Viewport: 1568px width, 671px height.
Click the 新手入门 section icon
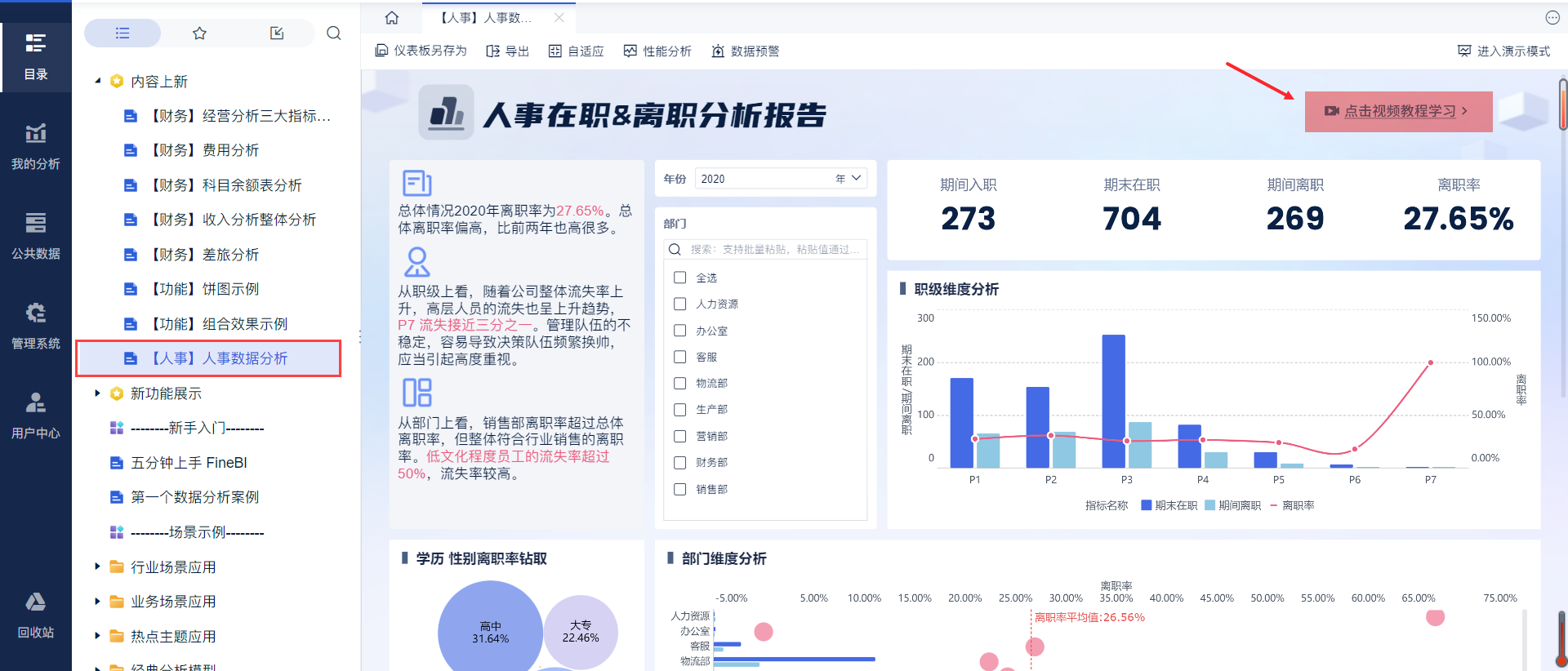[117, 428]
